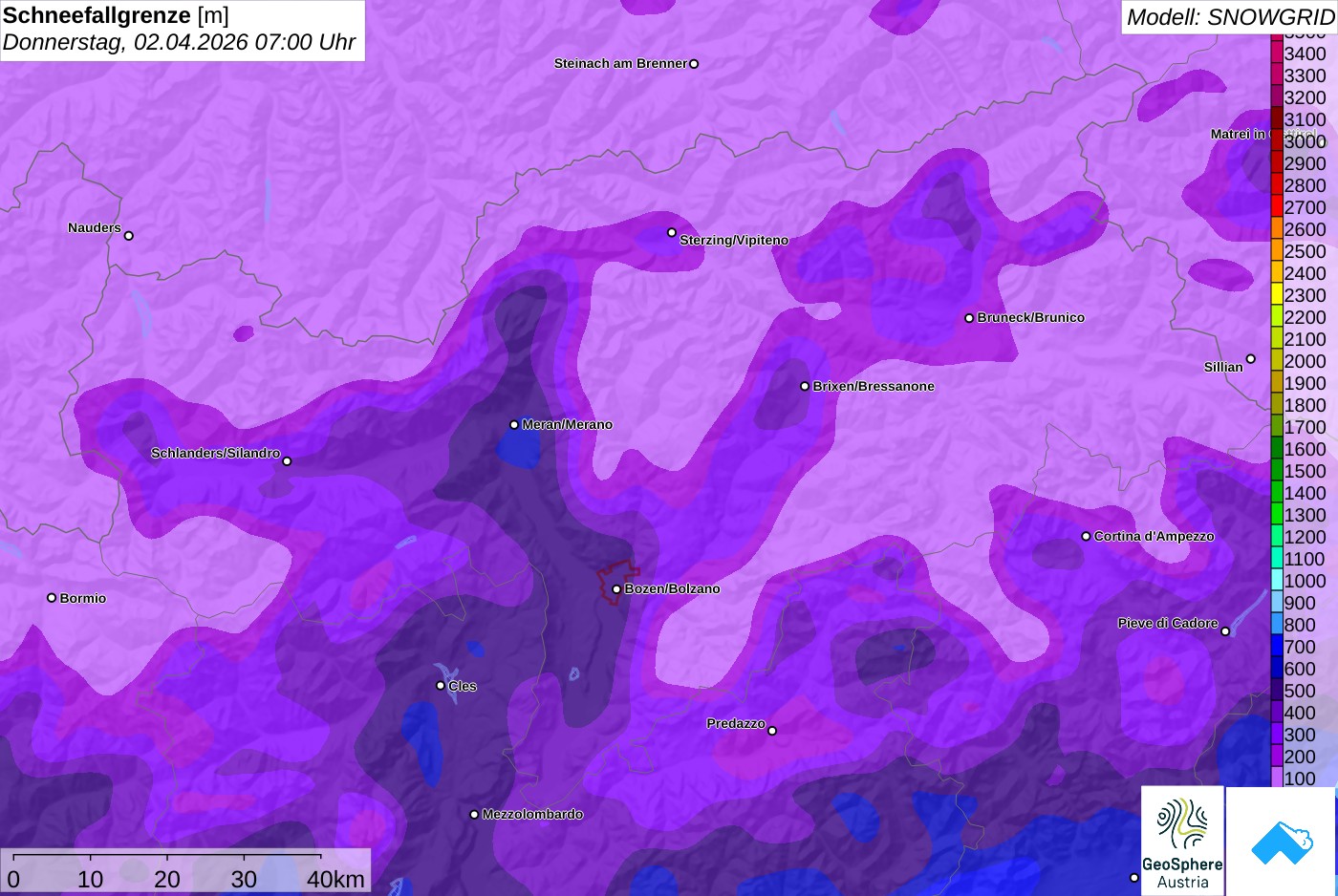The width and height of the screenshot is (1338, 896).
Task: Click the 500 legend value
Action: tap(1300, 691)
